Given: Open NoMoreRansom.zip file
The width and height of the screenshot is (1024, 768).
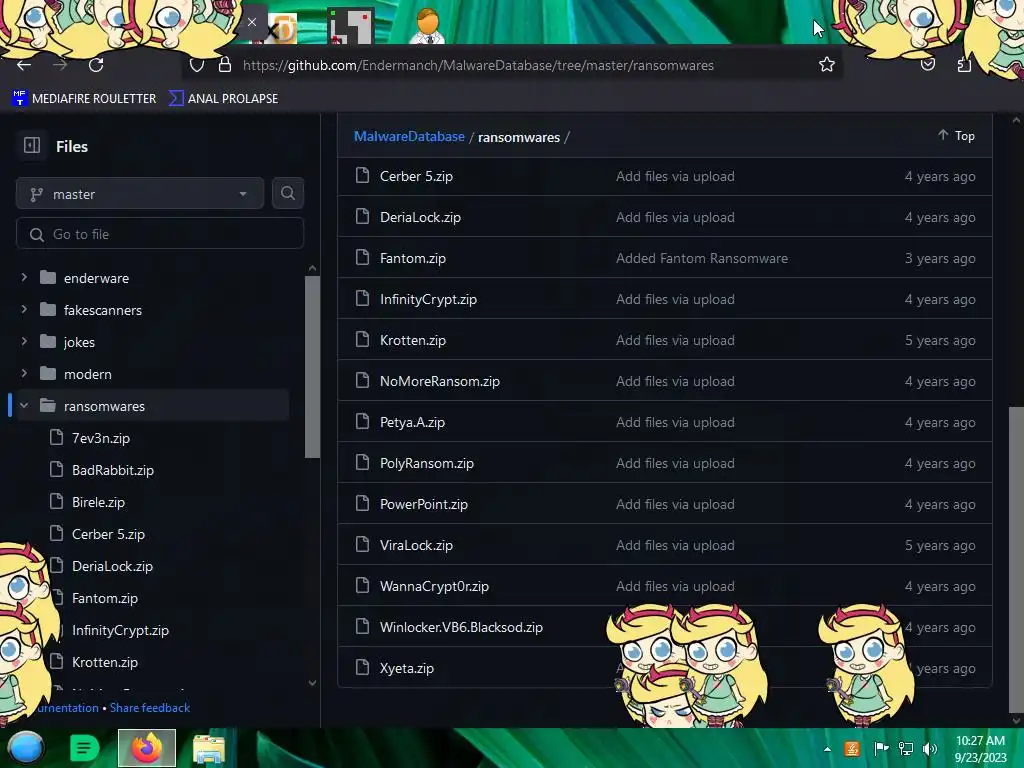Looking at the screenshot, I should point(440,381).
